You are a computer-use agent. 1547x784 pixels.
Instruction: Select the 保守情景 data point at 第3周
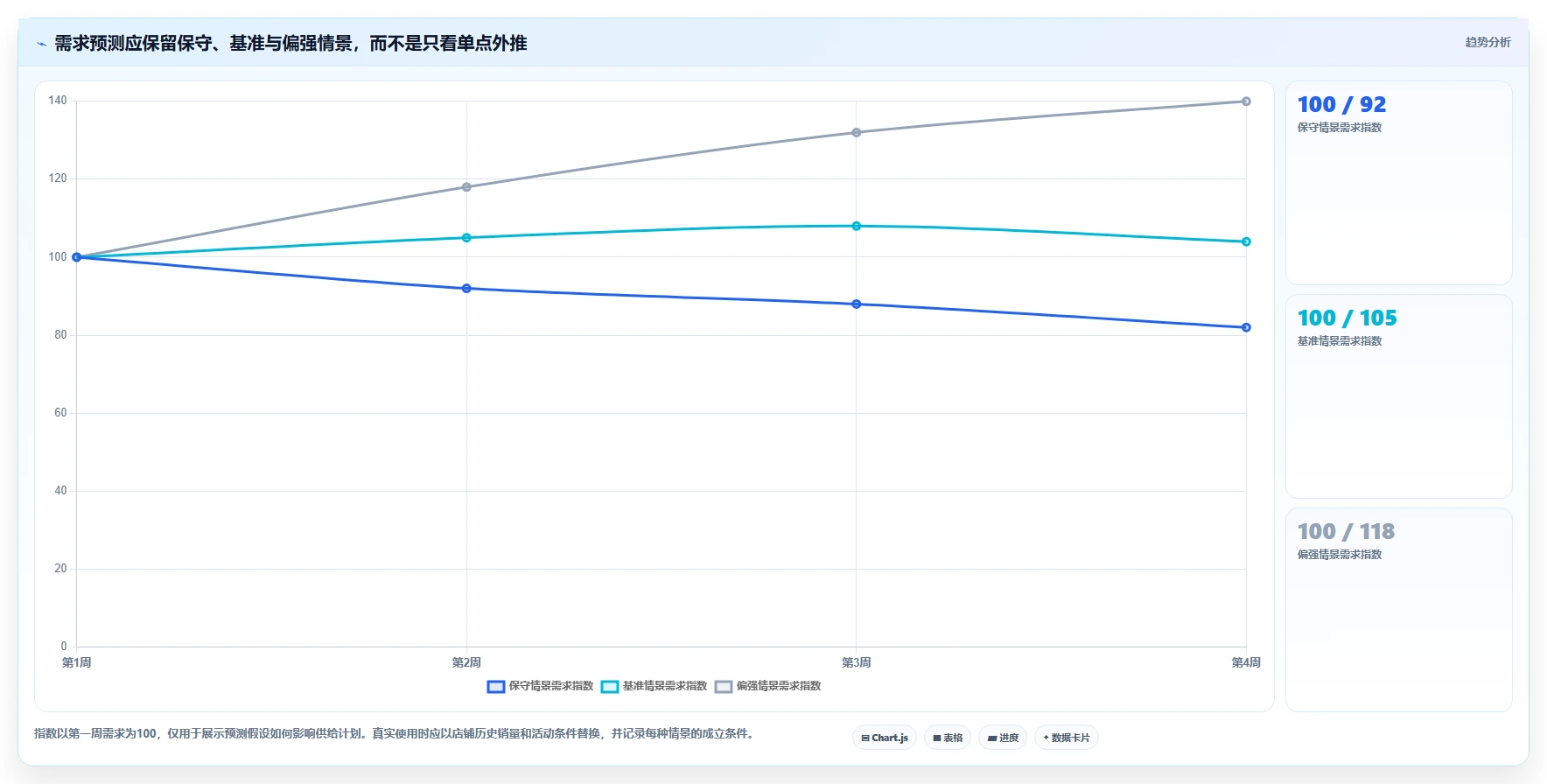857,304
